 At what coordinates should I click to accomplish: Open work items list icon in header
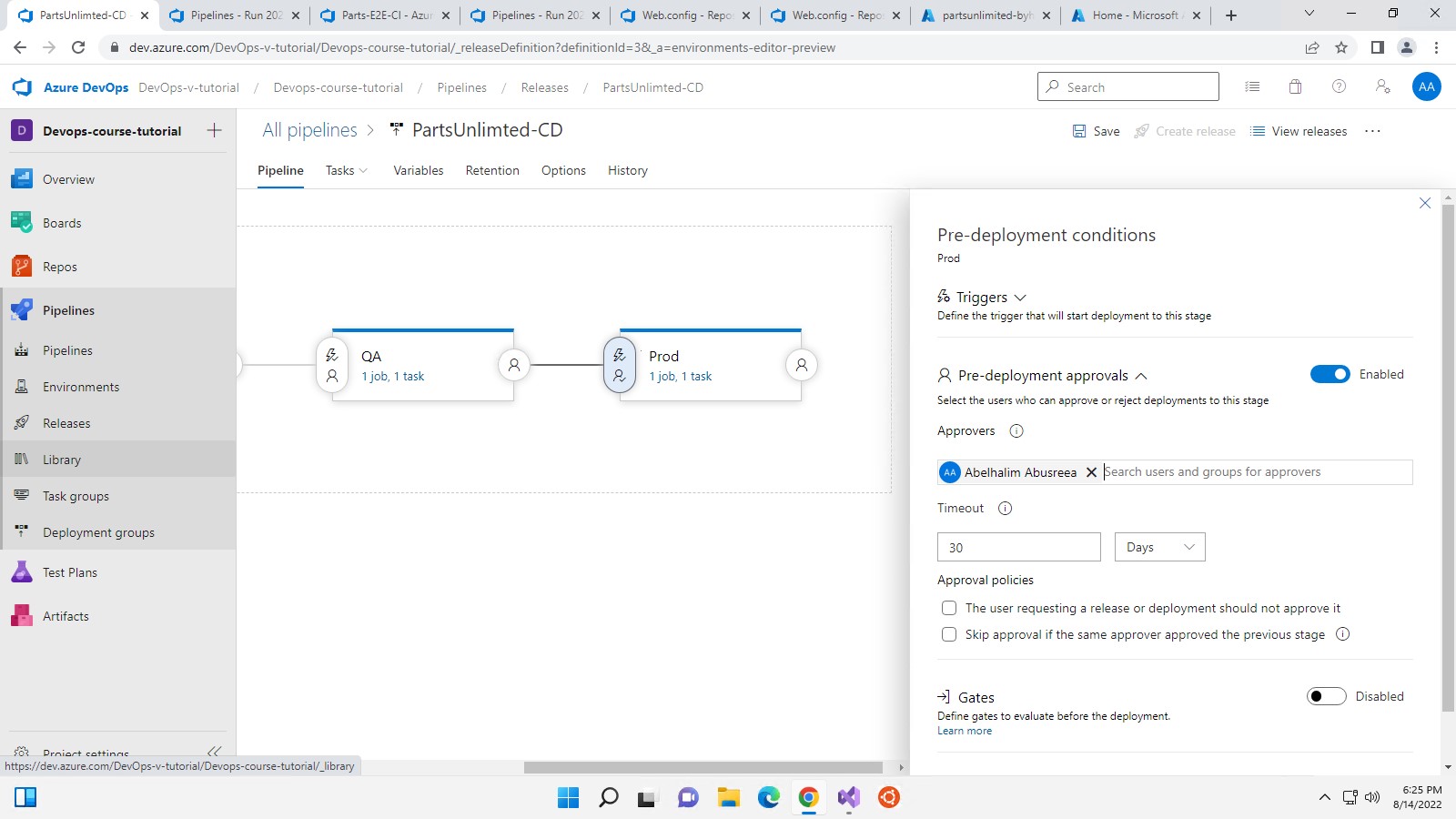(x=1252, y=87)
